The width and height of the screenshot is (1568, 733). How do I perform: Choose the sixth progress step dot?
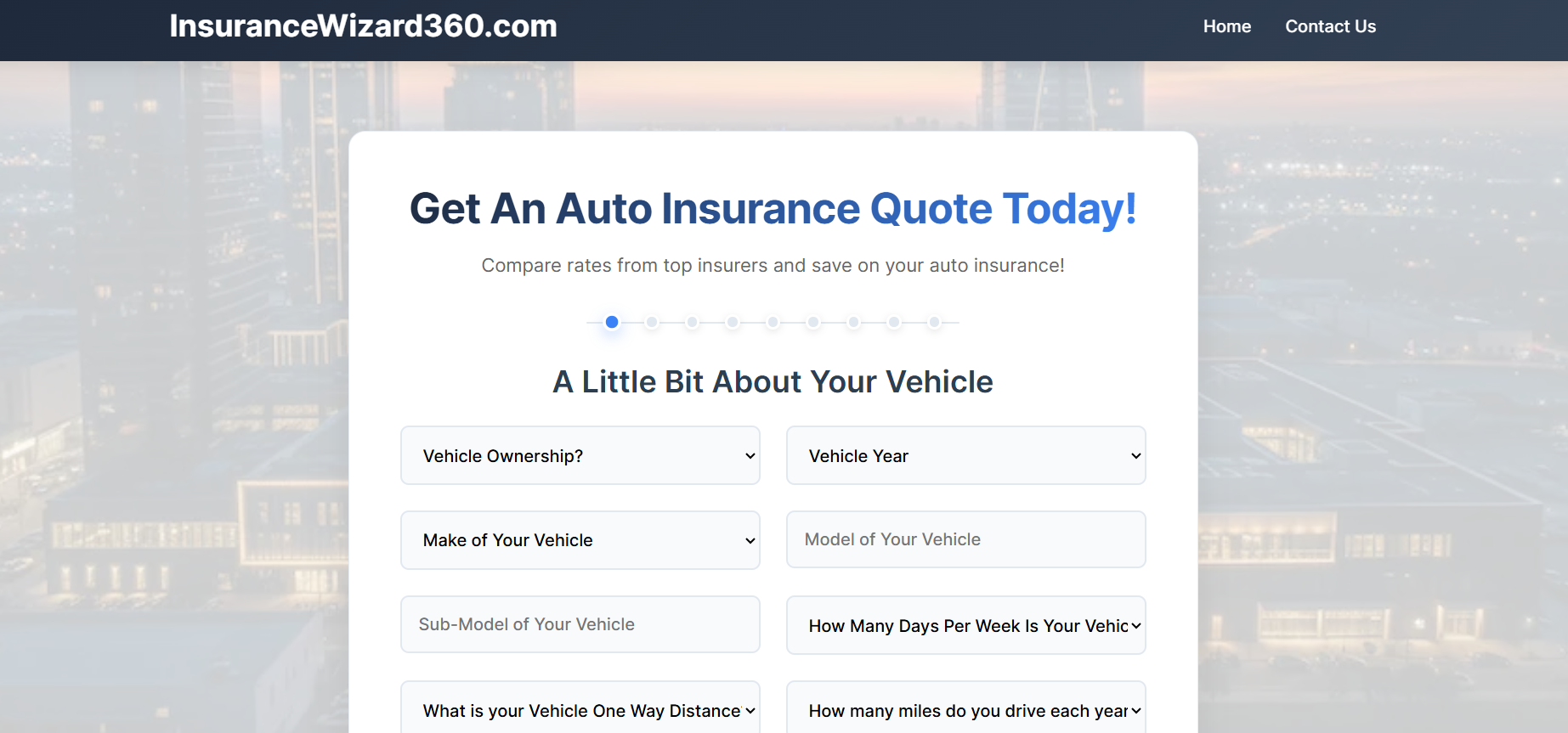click(x=813, y=322)
